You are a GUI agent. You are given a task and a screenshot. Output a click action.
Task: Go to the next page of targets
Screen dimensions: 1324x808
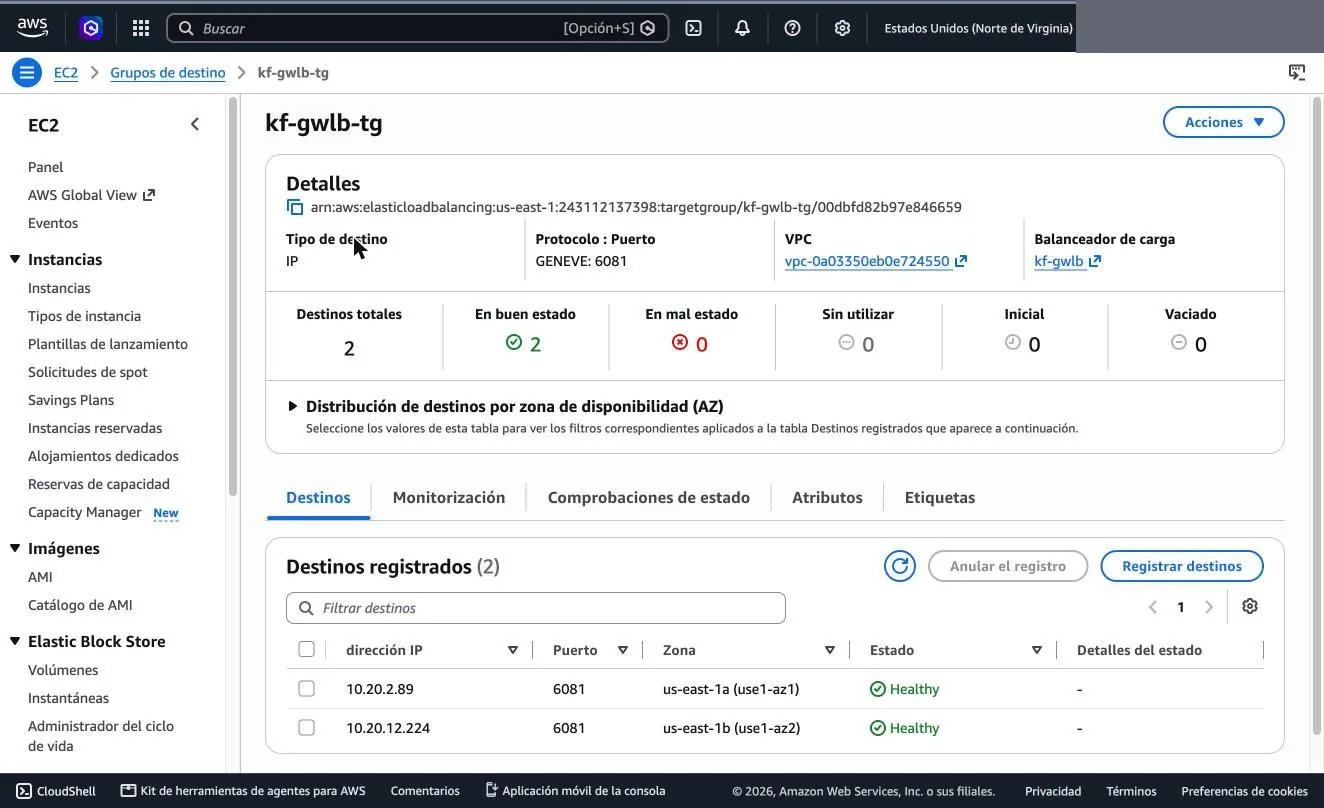(1209, 607)
